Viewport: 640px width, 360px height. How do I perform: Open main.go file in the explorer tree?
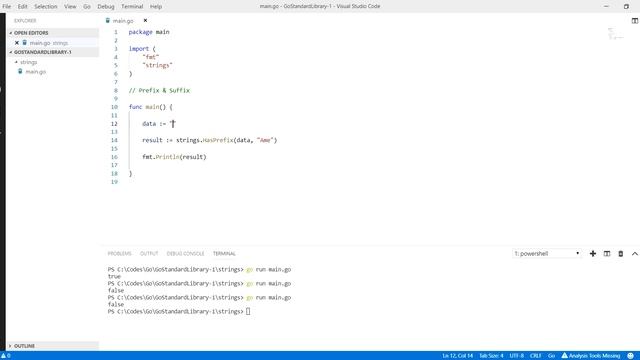coord(36,71)
